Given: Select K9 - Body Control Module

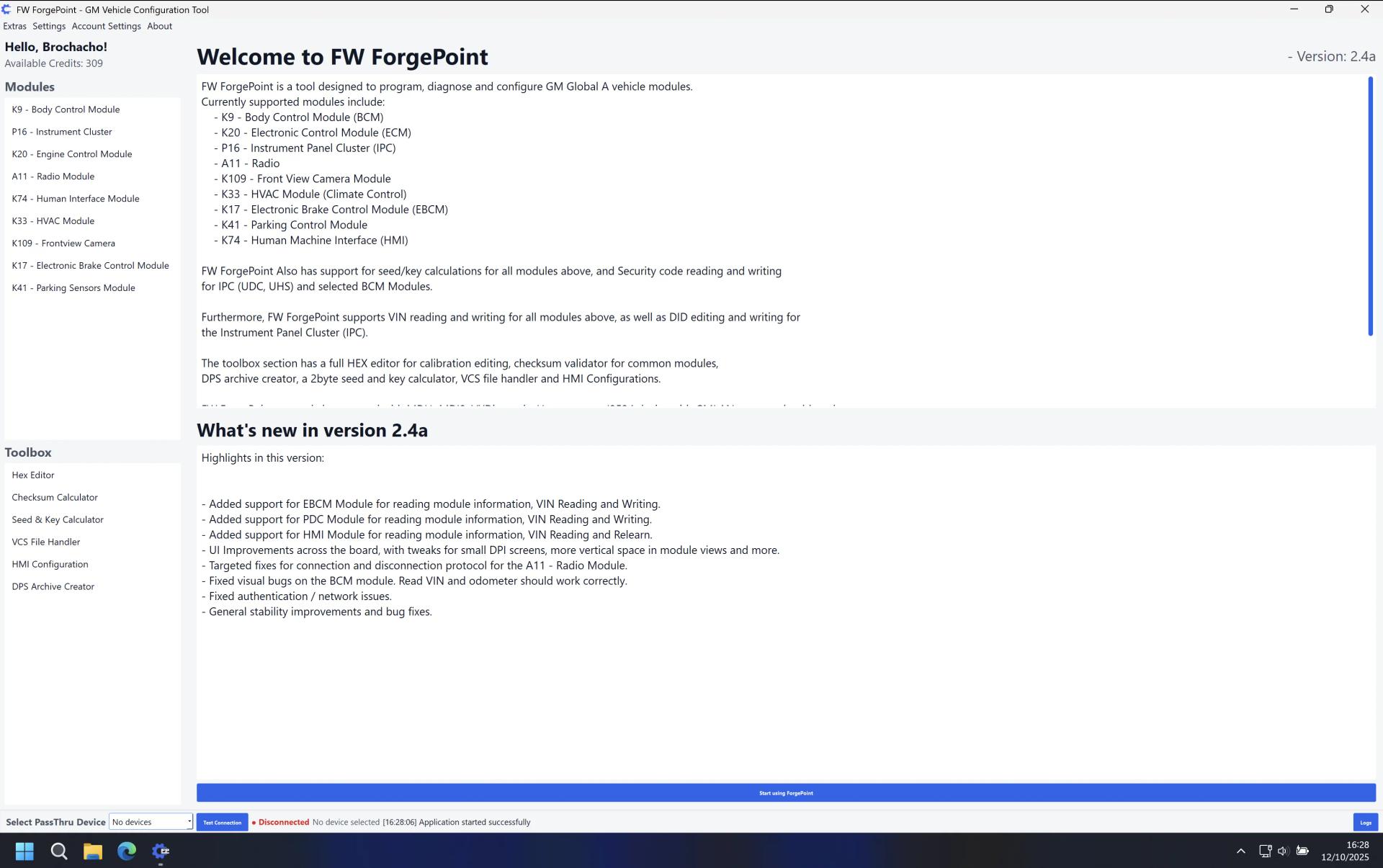Looking at the screenshot, I should coord(92,109).
